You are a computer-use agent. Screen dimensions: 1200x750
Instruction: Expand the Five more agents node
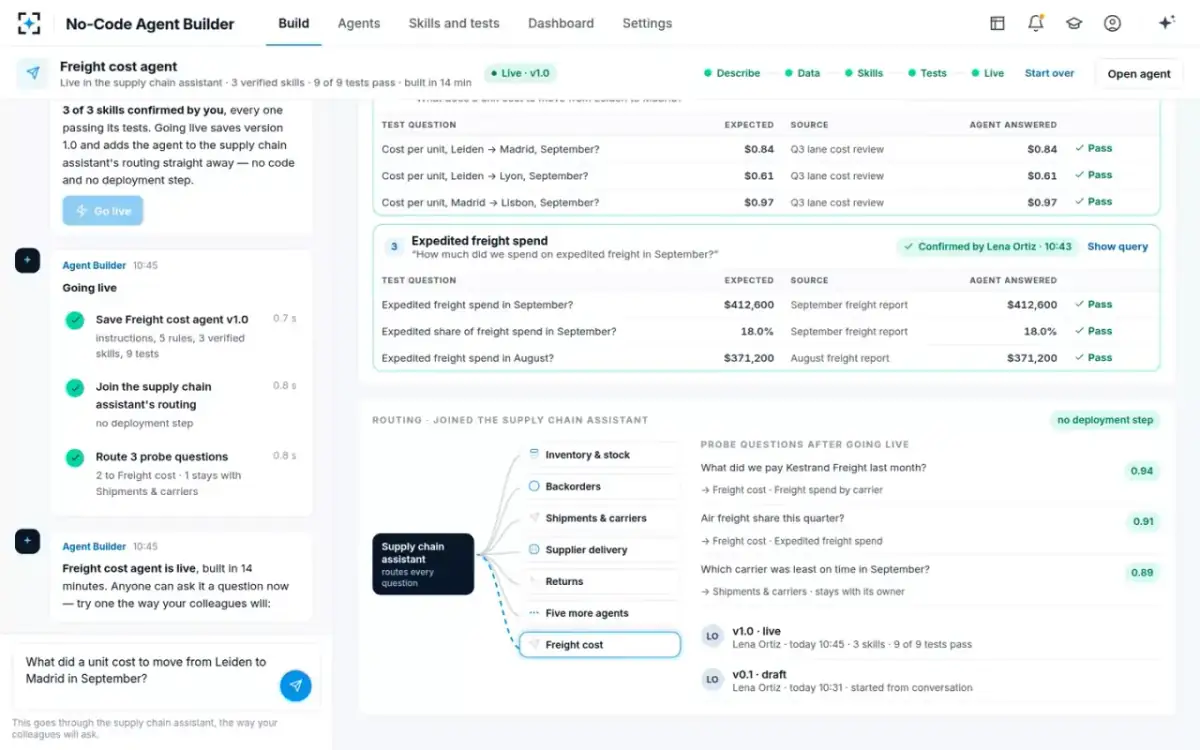point(599,613)
